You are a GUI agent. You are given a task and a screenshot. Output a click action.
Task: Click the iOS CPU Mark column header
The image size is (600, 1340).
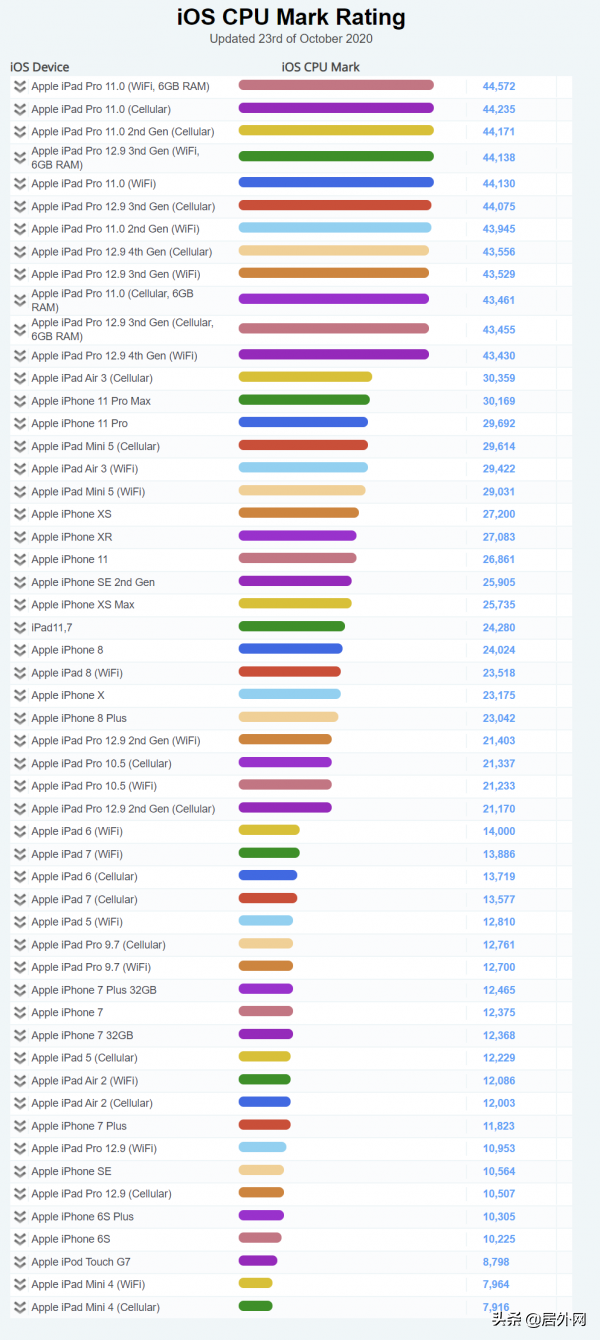(x=321, y=67)
